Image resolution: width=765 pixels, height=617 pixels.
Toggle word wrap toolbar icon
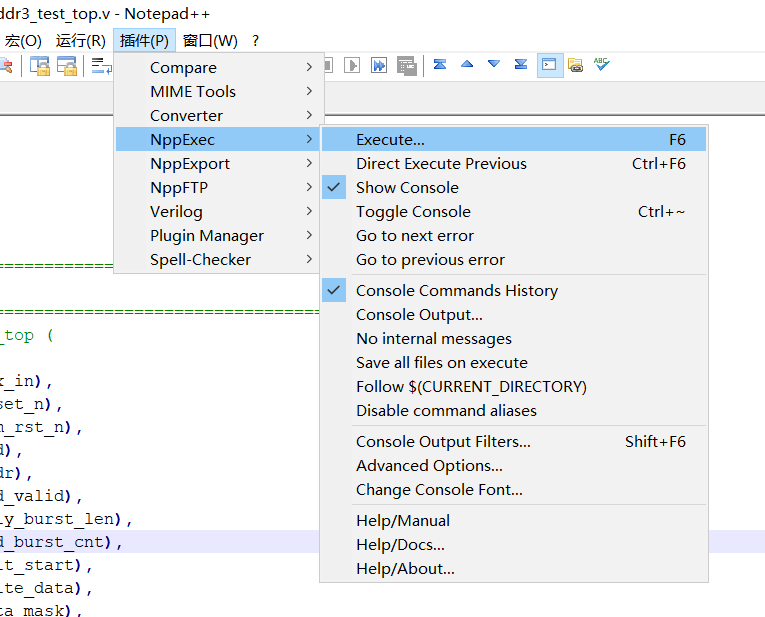pyautogui.click(x=100, y=65)
